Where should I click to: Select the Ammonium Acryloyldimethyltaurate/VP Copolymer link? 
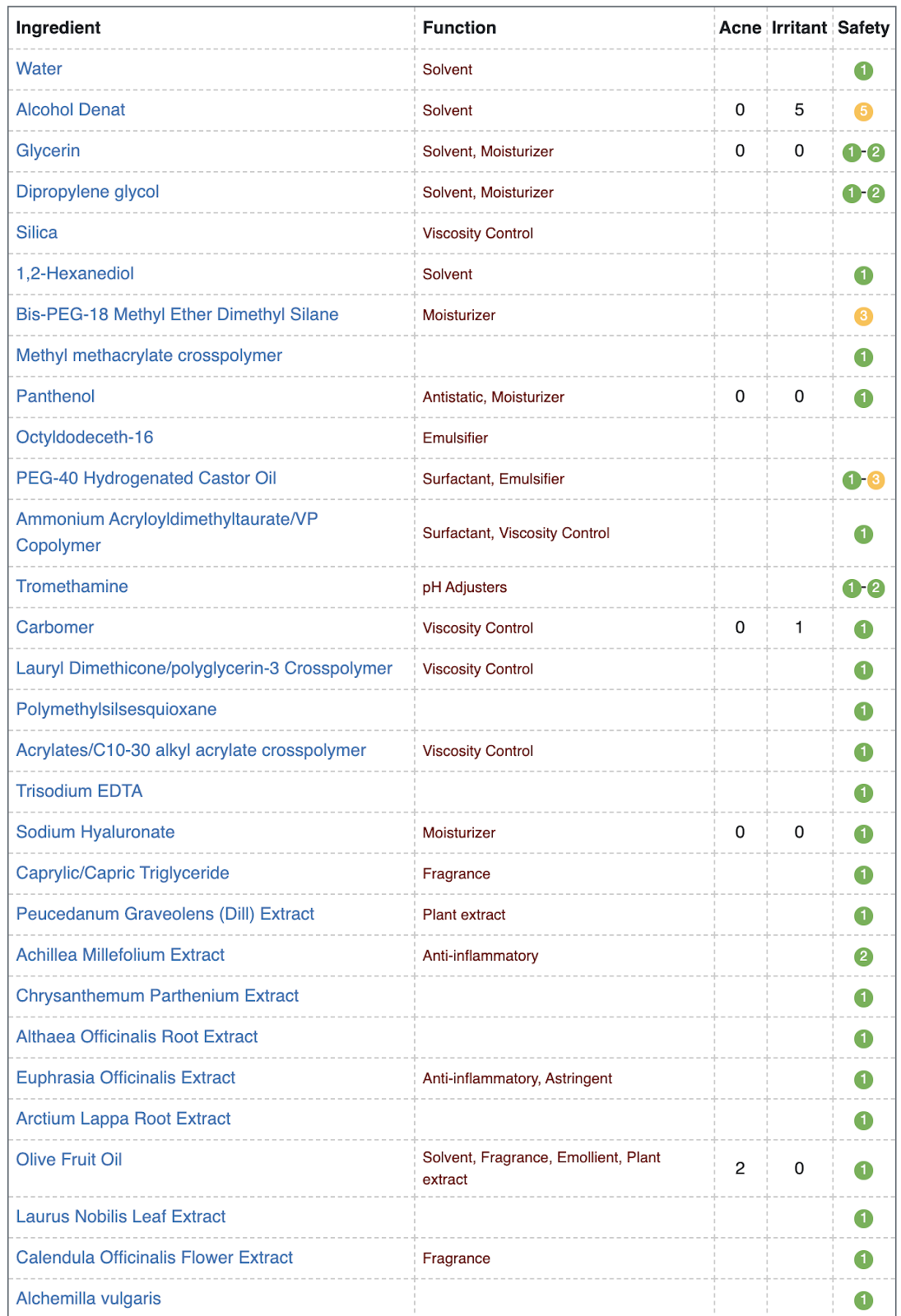click(x=167, y=532)
